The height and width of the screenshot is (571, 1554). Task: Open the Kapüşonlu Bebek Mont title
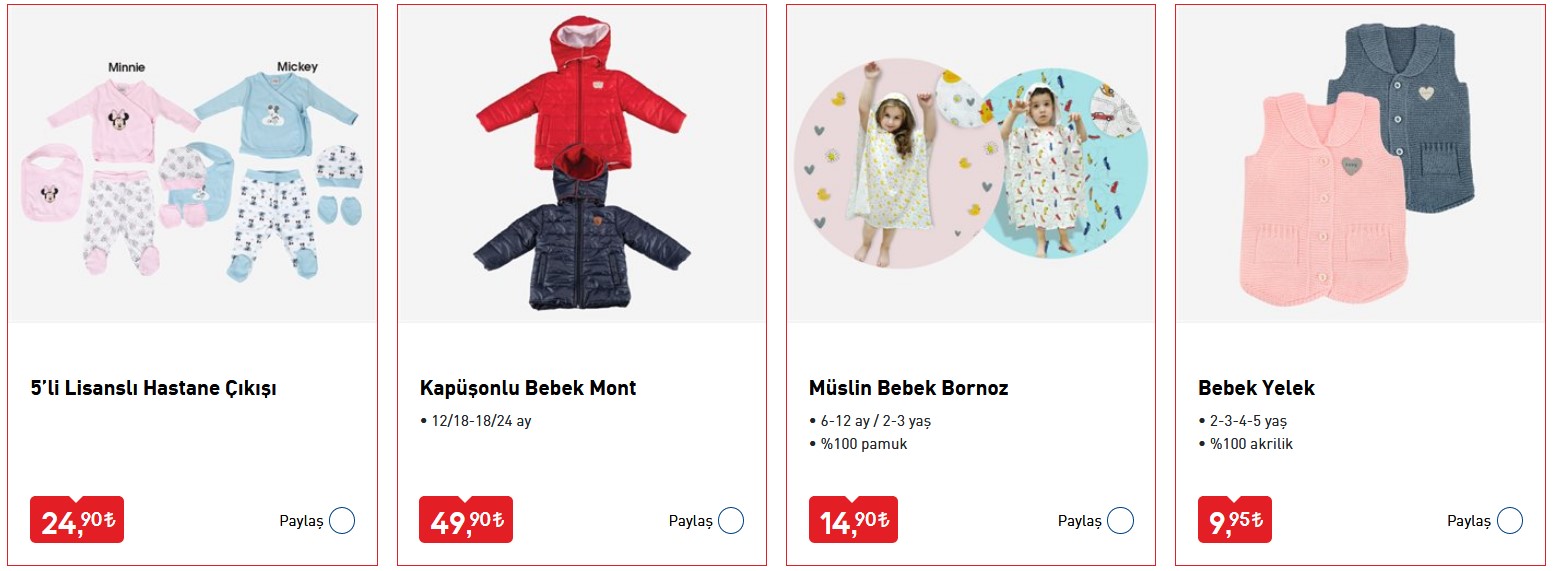[x=528, y=388]
